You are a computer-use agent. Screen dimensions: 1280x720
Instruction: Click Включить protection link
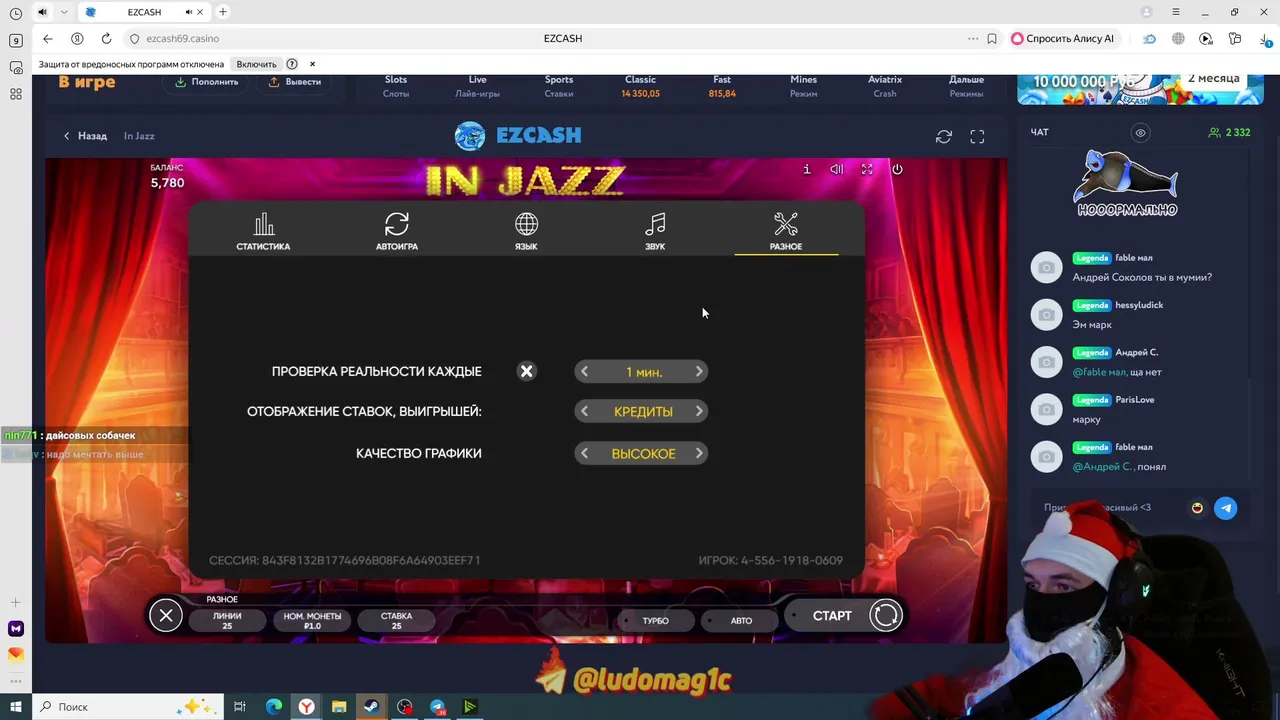(256, 64)
